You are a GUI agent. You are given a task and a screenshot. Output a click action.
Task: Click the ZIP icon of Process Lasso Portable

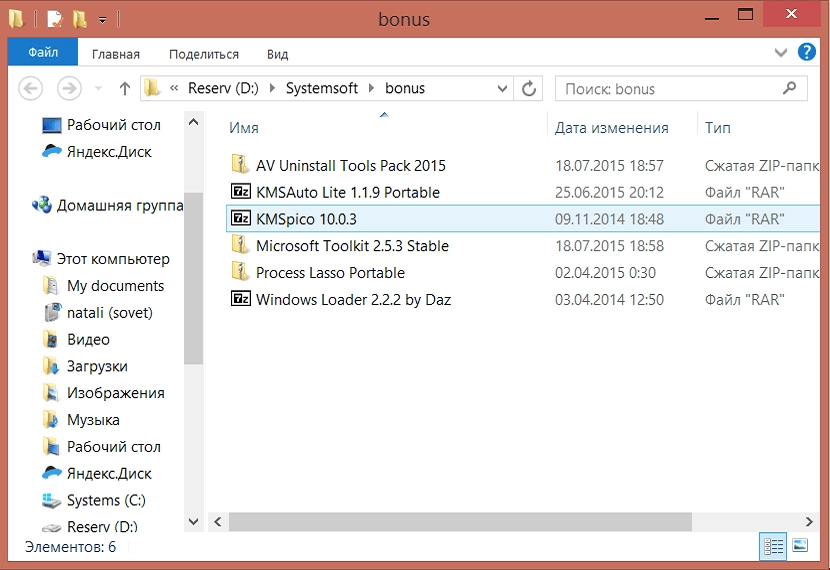240,272
